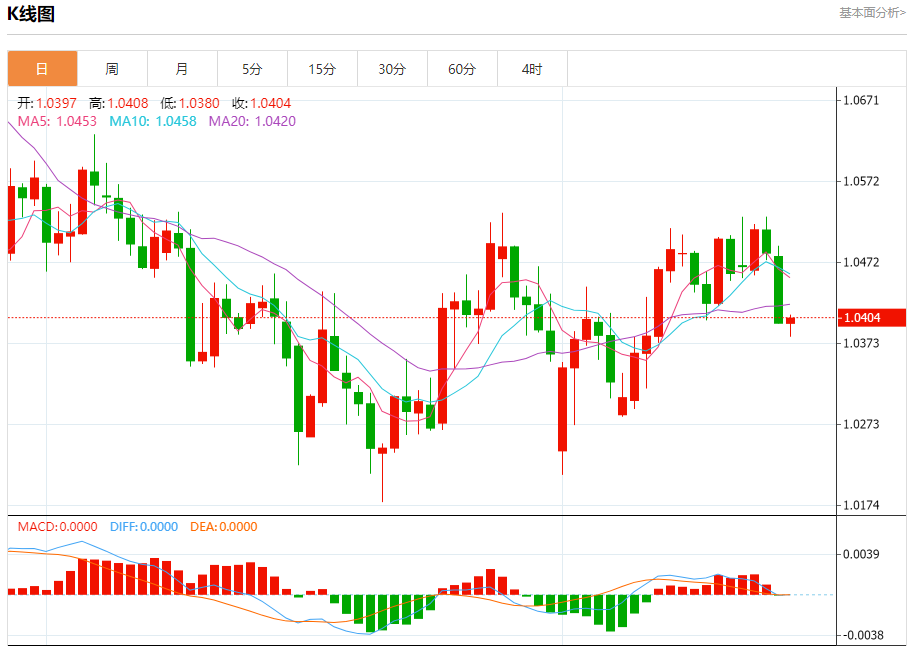Click the 0.0039 MACD axis label

pyautogui.click(x=860, y=554)
